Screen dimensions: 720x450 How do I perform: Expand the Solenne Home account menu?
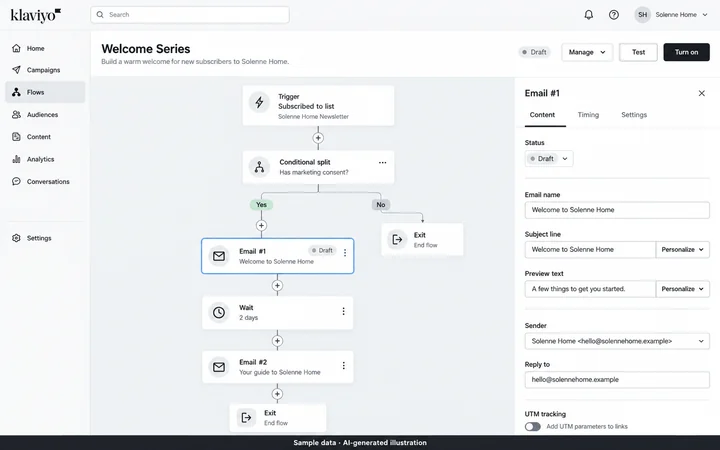[681, 15]
